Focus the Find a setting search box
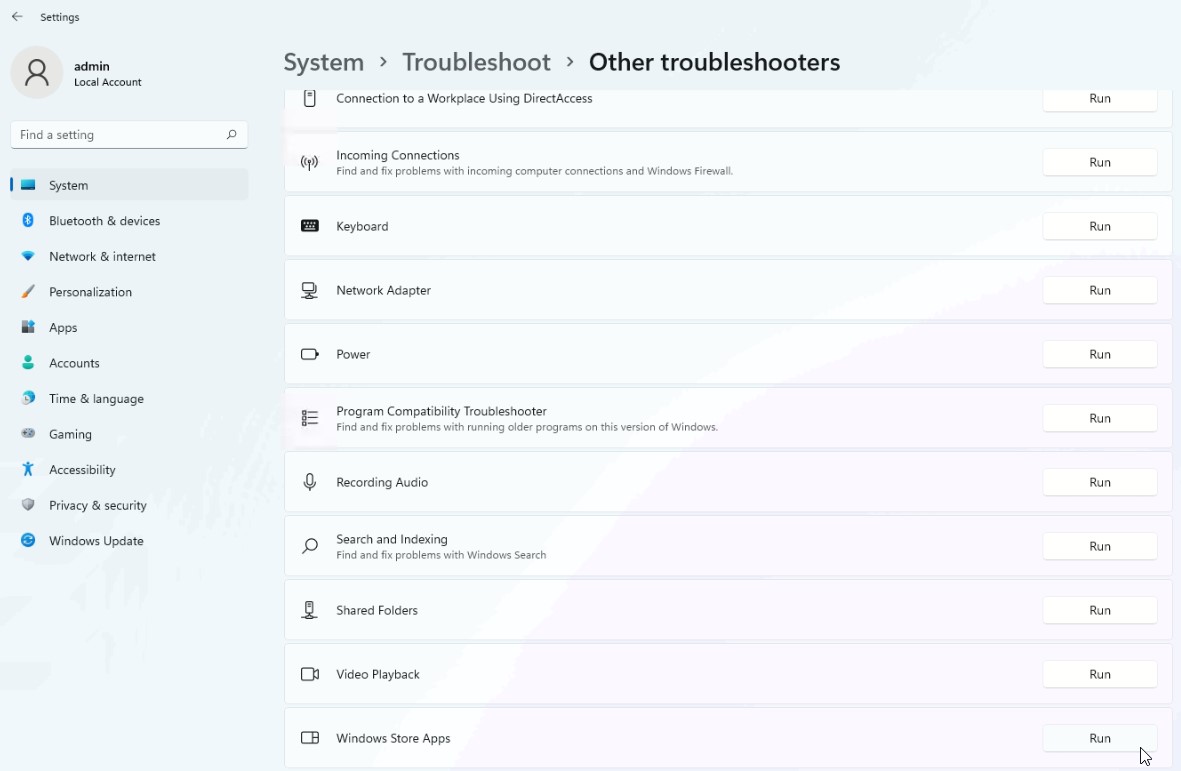 click(118, 135)
